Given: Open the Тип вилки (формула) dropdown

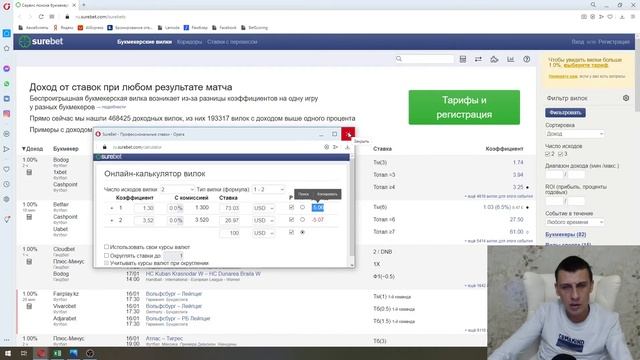Looking at the screenshot, I should (268, 189).
